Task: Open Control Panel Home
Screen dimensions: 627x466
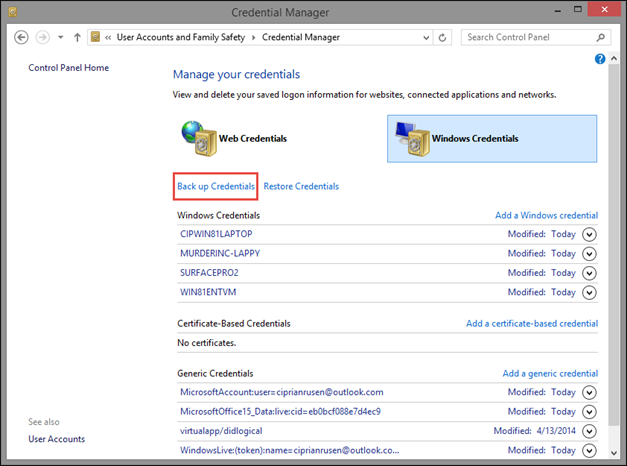Action: [68, 68]
